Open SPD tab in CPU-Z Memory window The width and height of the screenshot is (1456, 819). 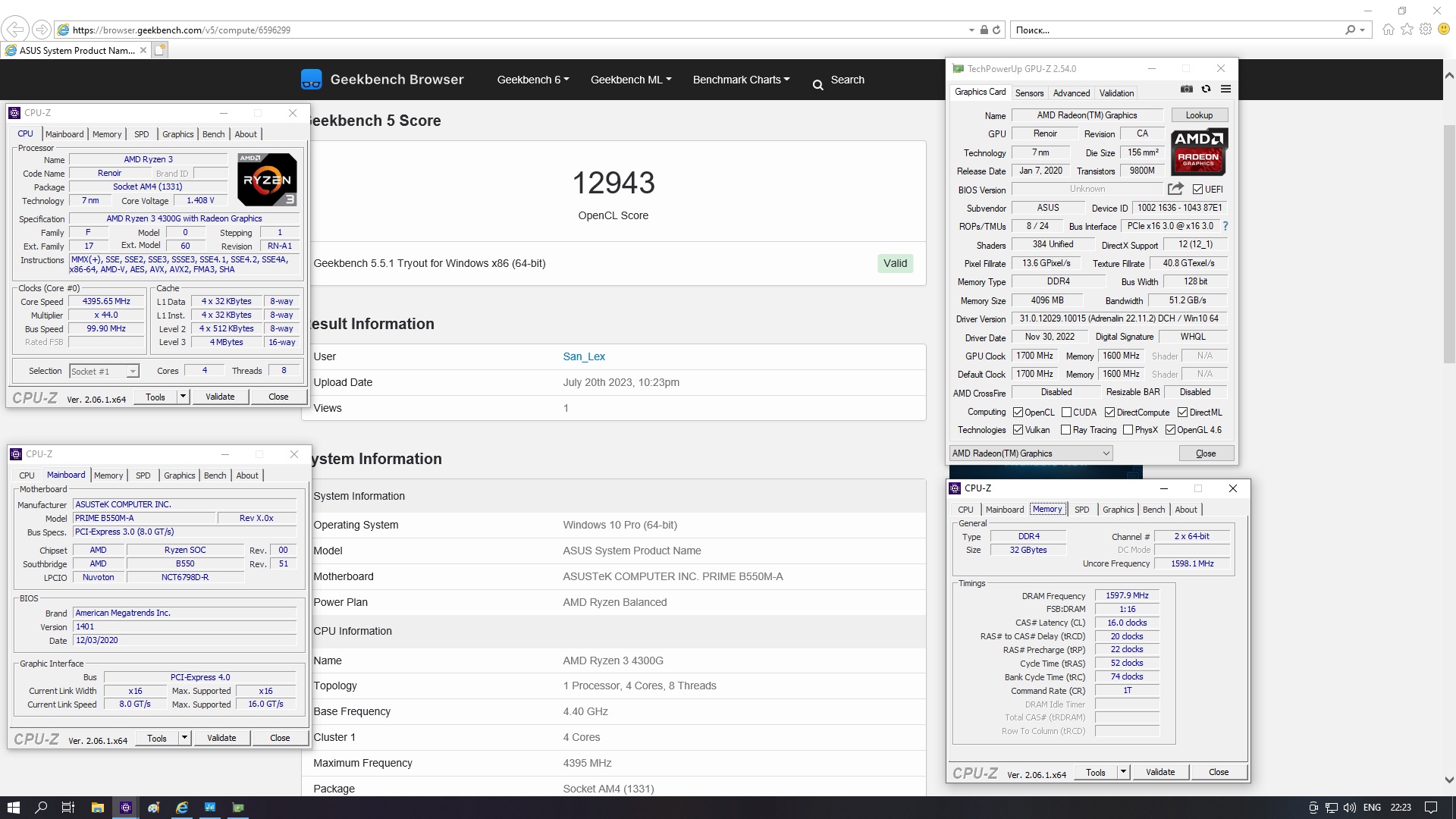coord(1082,510)
